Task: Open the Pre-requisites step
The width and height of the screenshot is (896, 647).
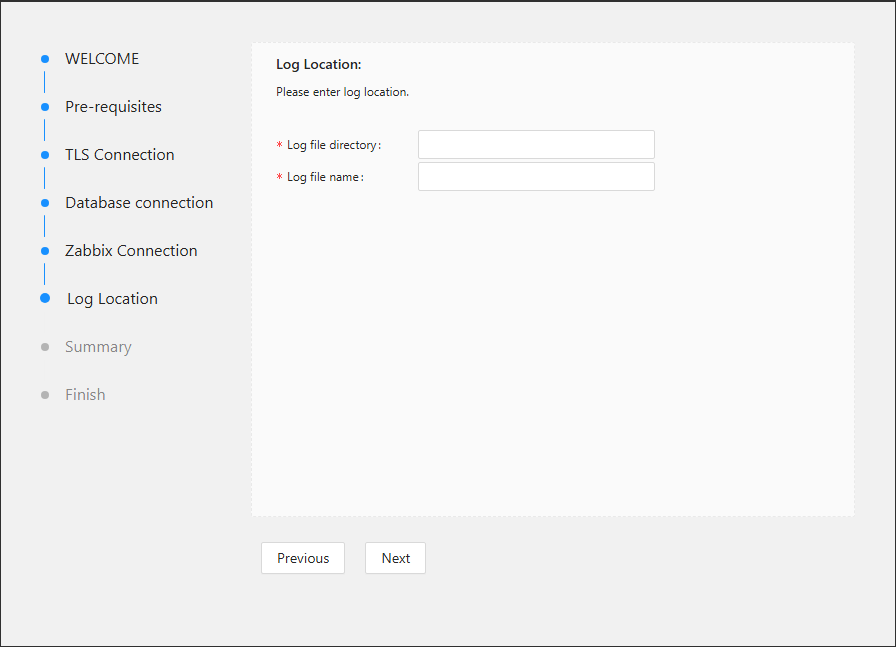Action: click(x=113, y=107)
